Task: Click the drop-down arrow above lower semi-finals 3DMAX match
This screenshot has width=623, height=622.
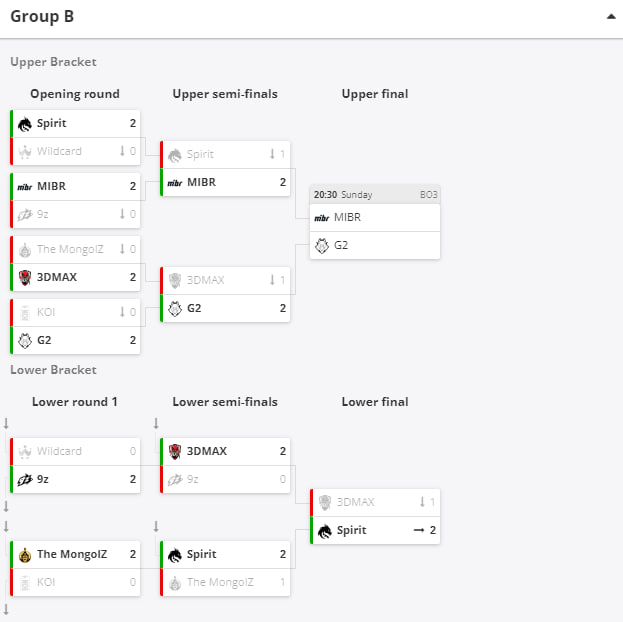Action: click(156, 423)
